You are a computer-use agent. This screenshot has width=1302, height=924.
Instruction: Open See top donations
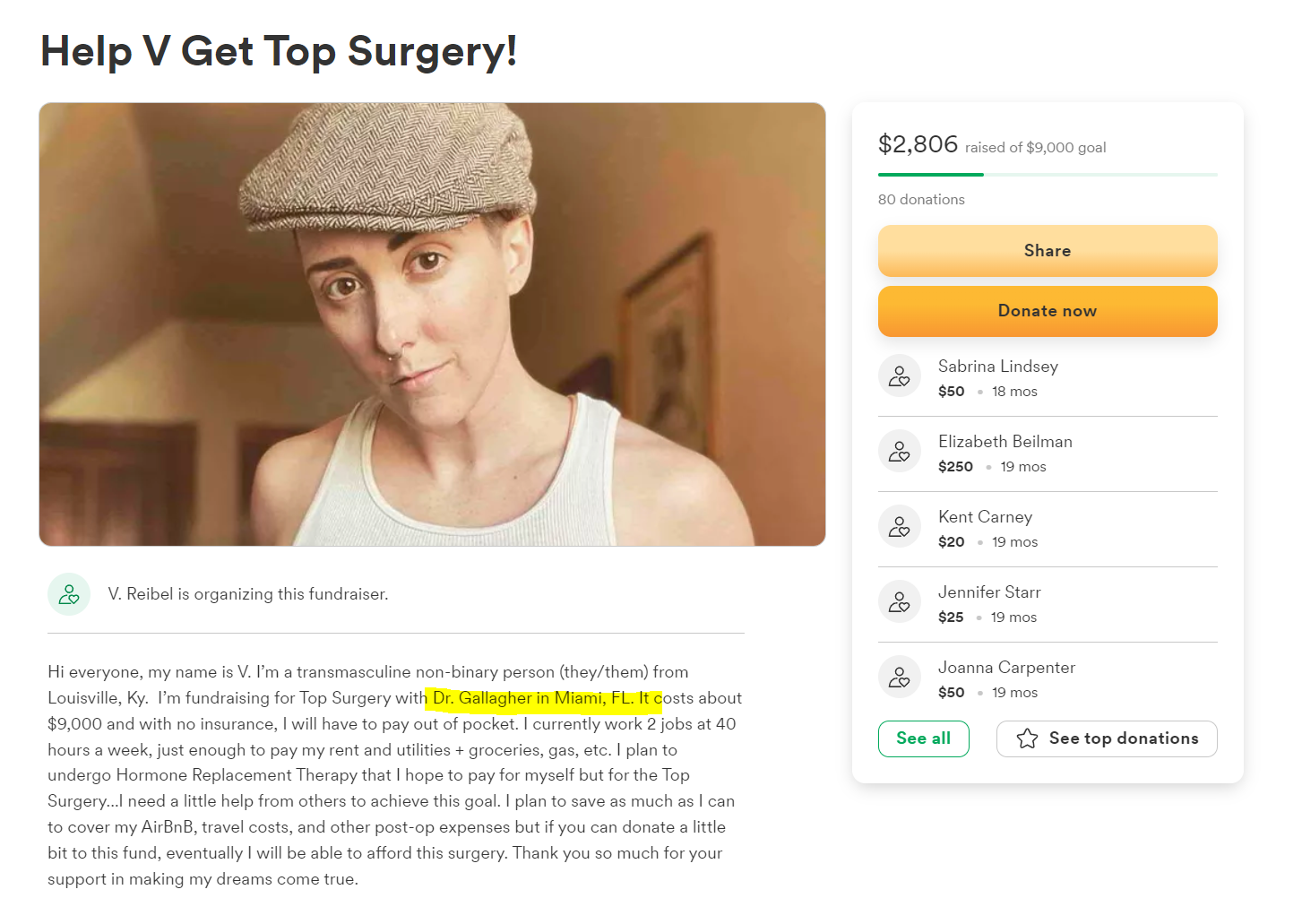[1107, 738]
